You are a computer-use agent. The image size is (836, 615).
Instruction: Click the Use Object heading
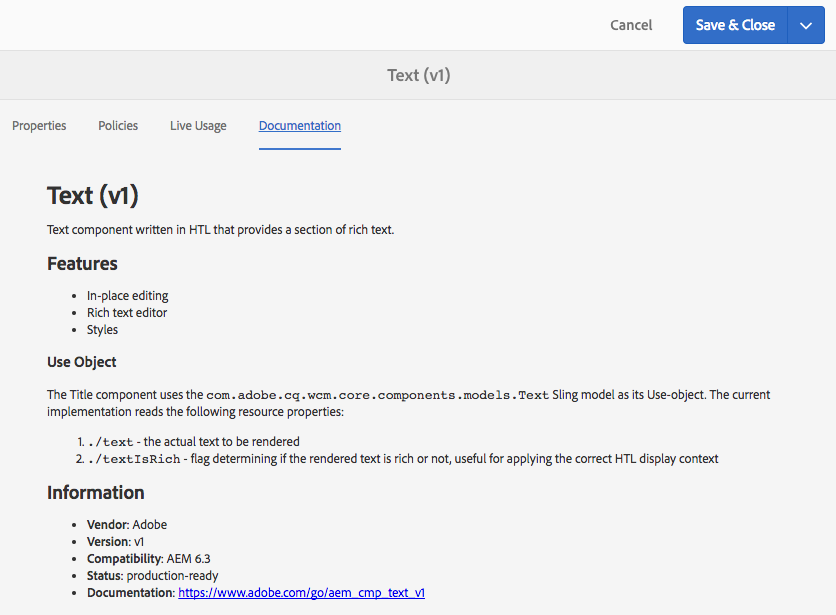82,362
